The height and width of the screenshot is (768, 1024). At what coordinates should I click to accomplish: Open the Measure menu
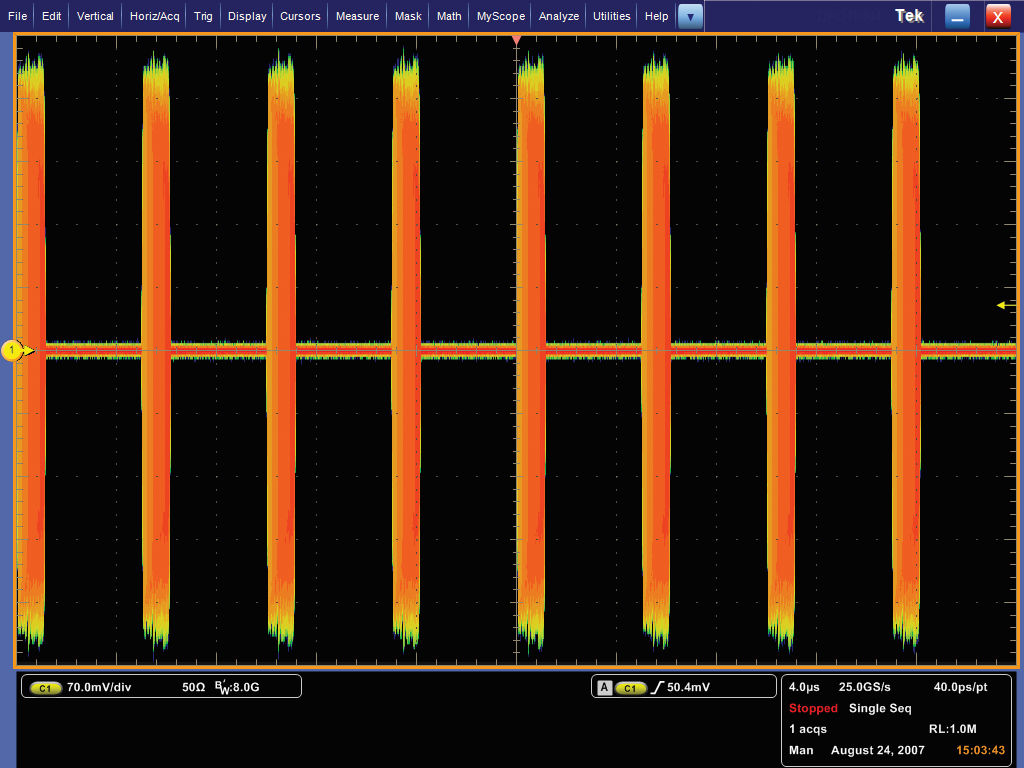(357, 16)
